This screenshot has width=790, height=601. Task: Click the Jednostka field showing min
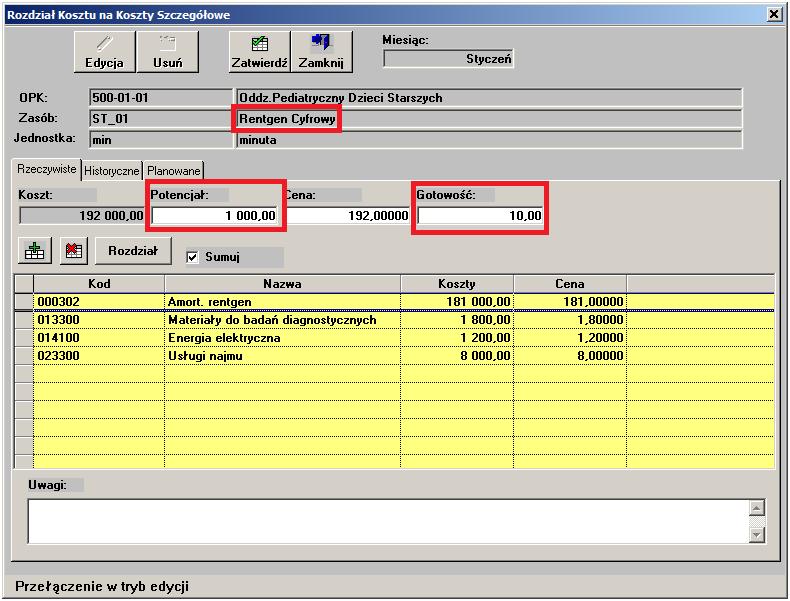pyautogui.click(x=161, y=140)
